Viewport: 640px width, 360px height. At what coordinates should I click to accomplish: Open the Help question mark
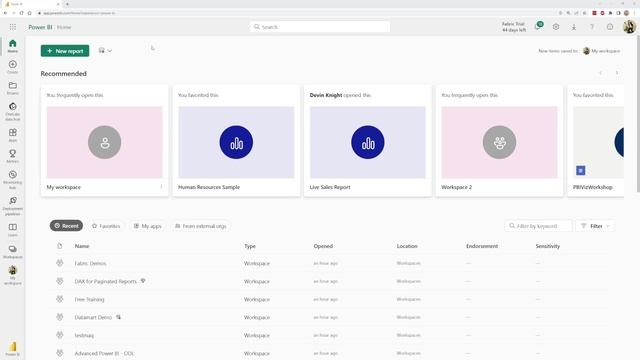point(592,27)
